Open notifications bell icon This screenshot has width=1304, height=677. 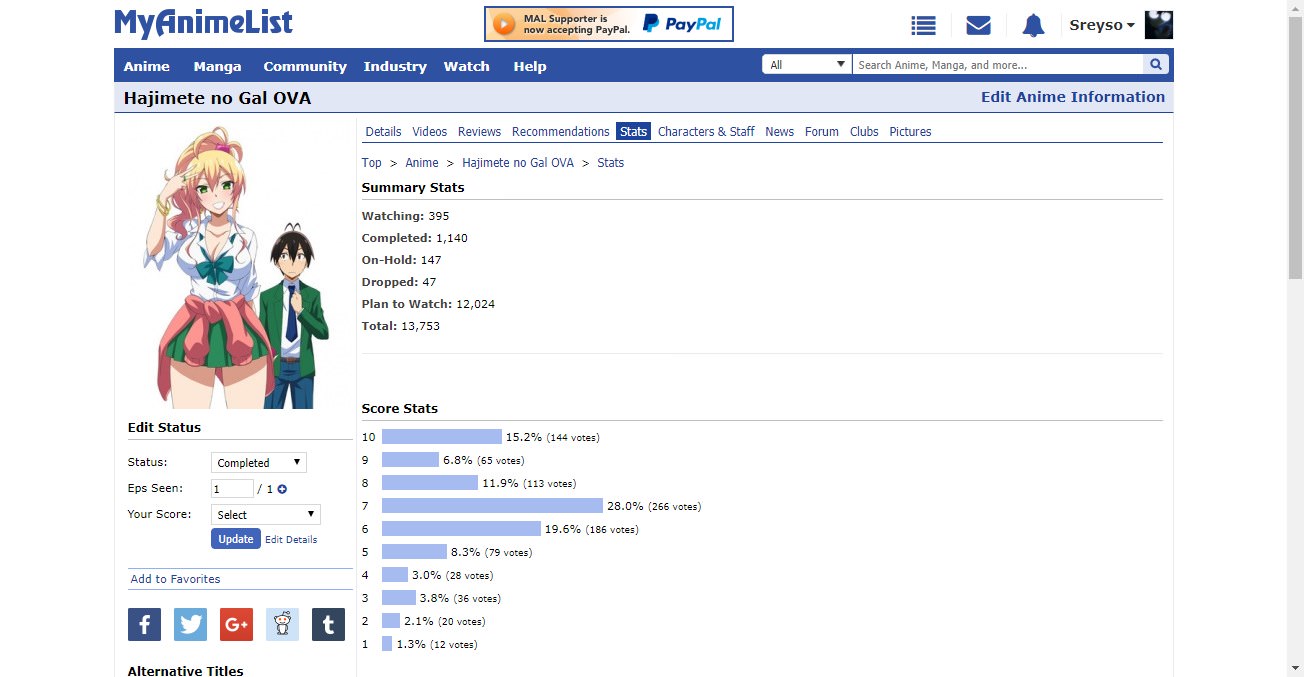(1033, 26)
